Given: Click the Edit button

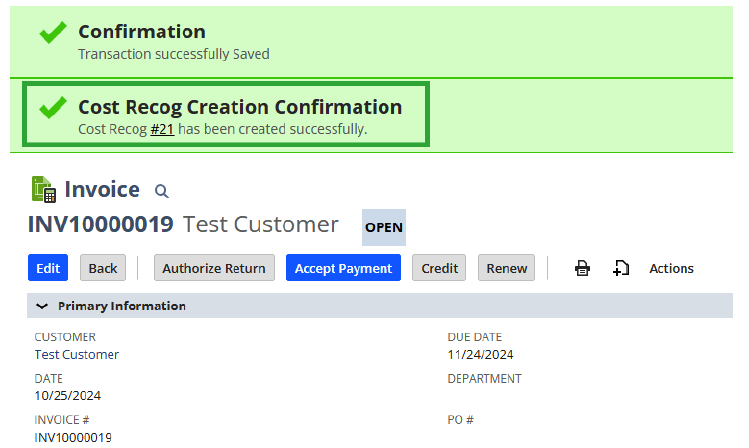Looking at the screenshot, I should coord(48,268).
